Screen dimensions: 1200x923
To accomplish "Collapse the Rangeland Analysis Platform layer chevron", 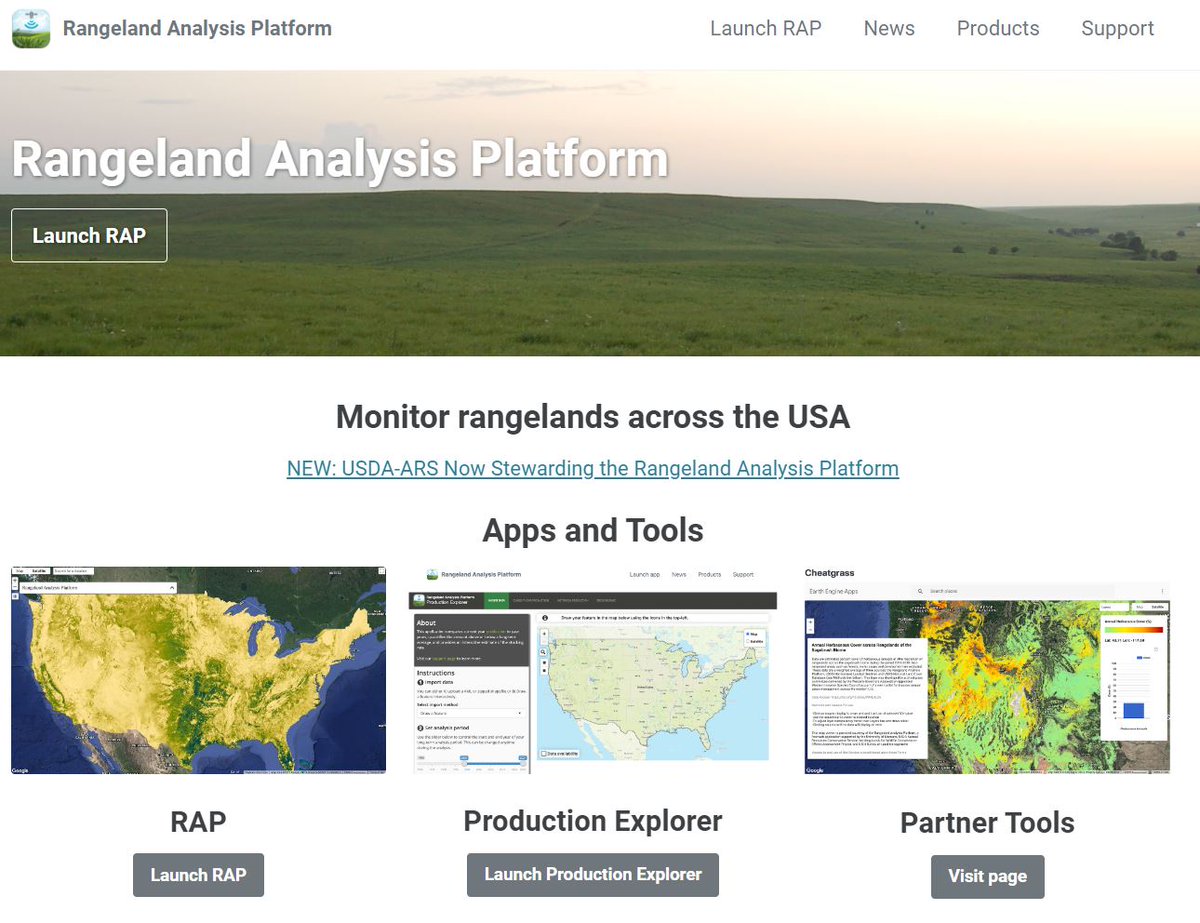I will [x=171, y=588].
